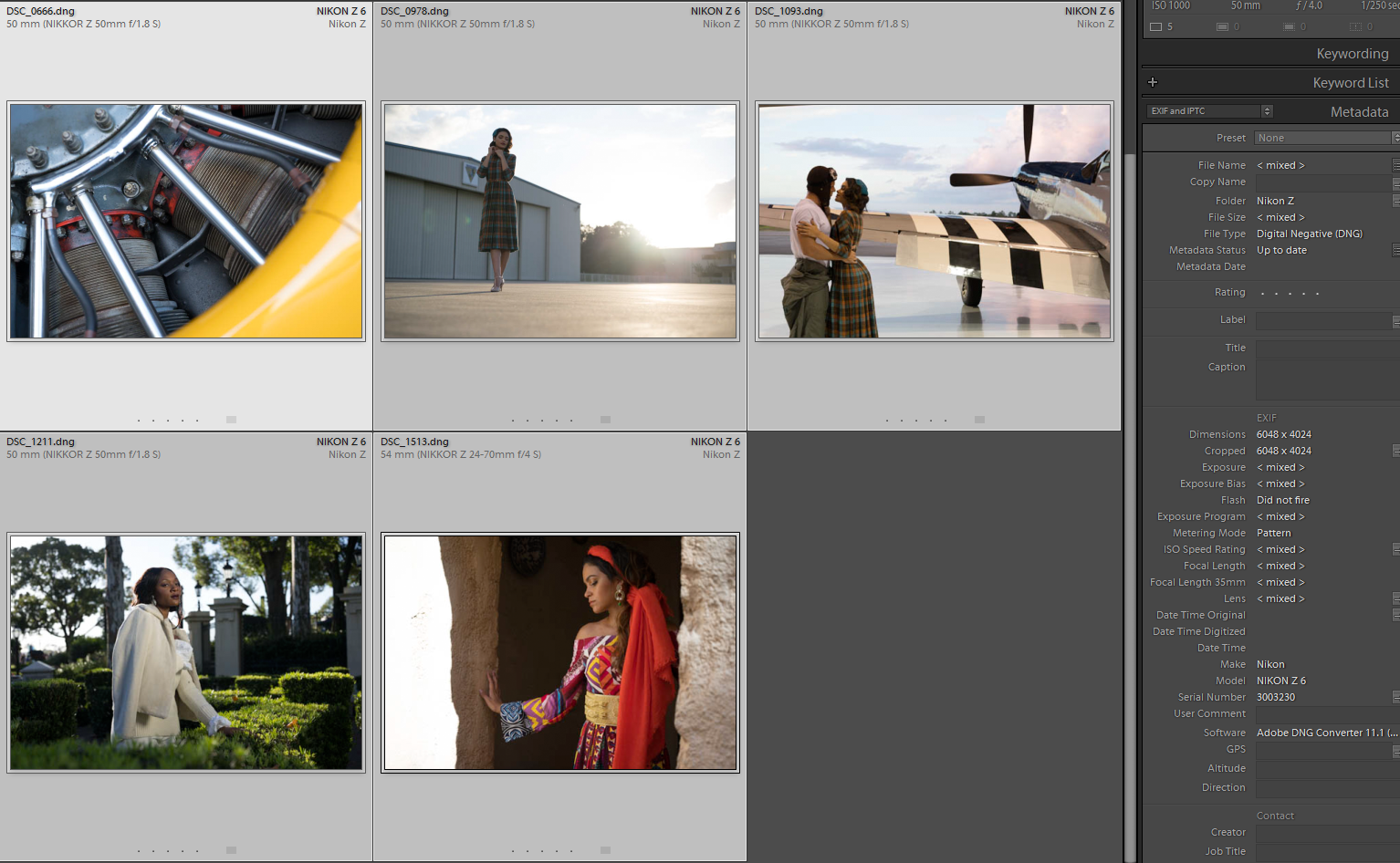Select the DSC_0666.dng engine photo thumbnail
The image size is (1400, 863).
point(186,221)
